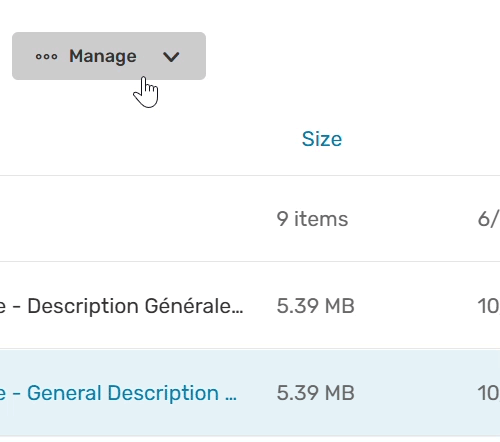Click the 5.39 MB size of Description Générale
Viewport: 500px width, 442px height.
click(315, 306)
